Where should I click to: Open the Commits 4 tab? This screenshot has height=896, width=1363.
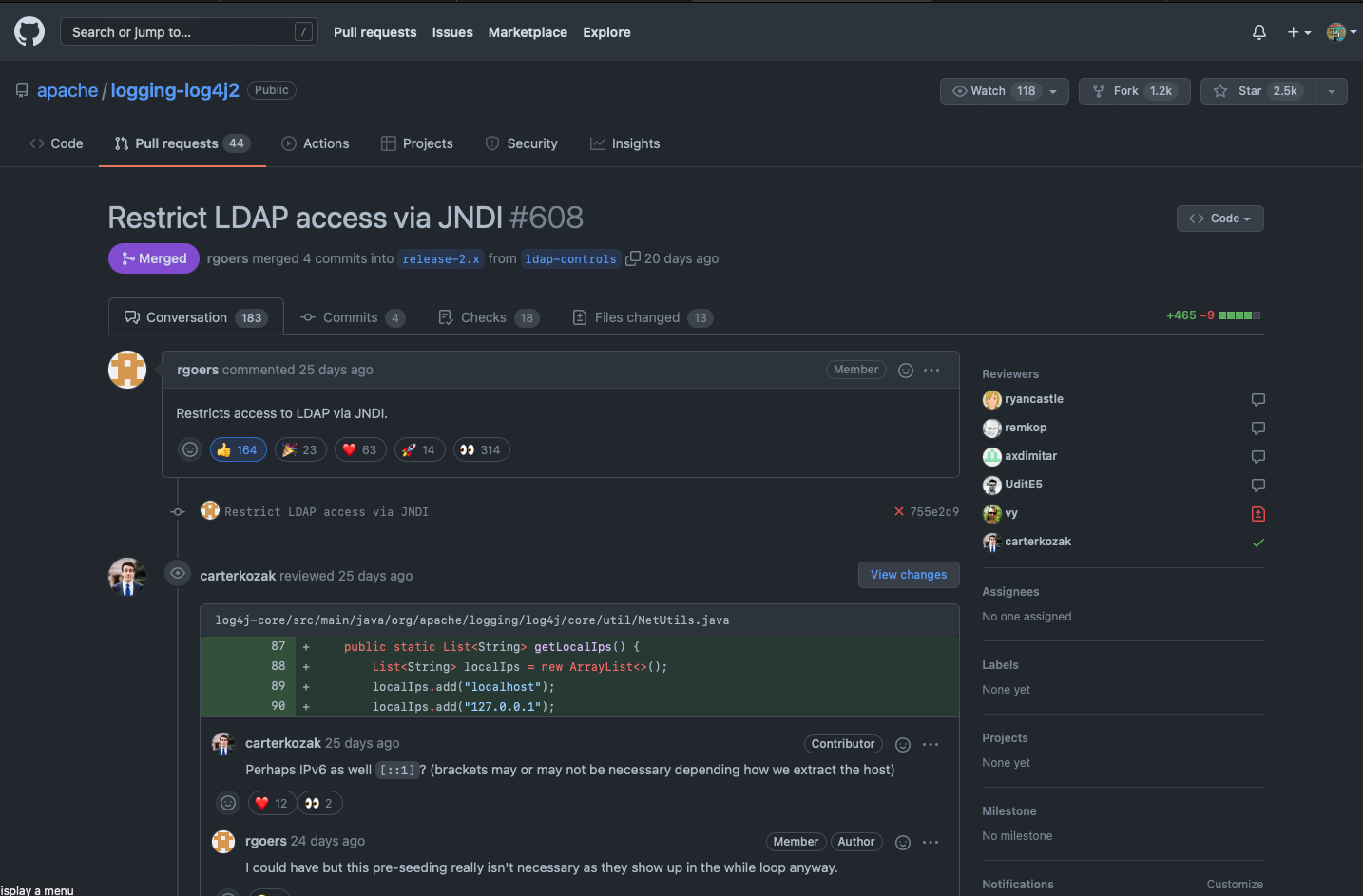click(x=353, y=317)
